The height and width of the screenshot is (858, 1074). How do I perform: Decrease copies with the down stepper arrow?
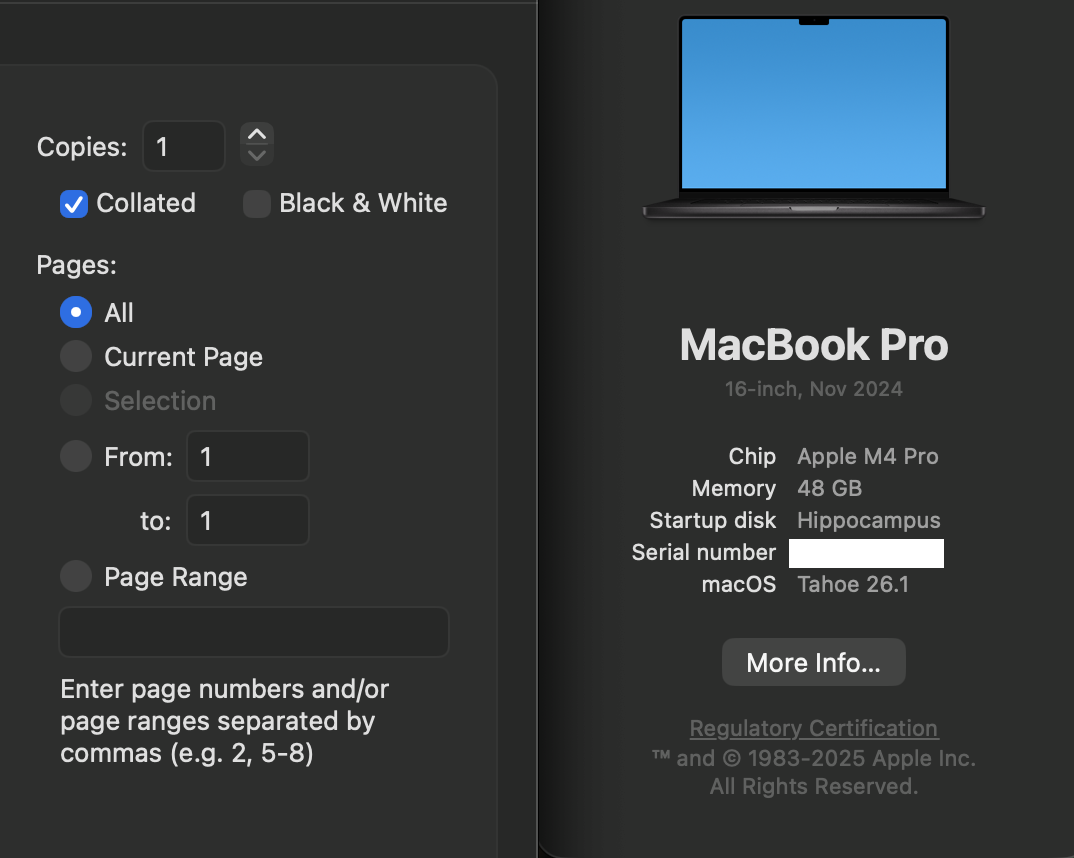[257, 155]
